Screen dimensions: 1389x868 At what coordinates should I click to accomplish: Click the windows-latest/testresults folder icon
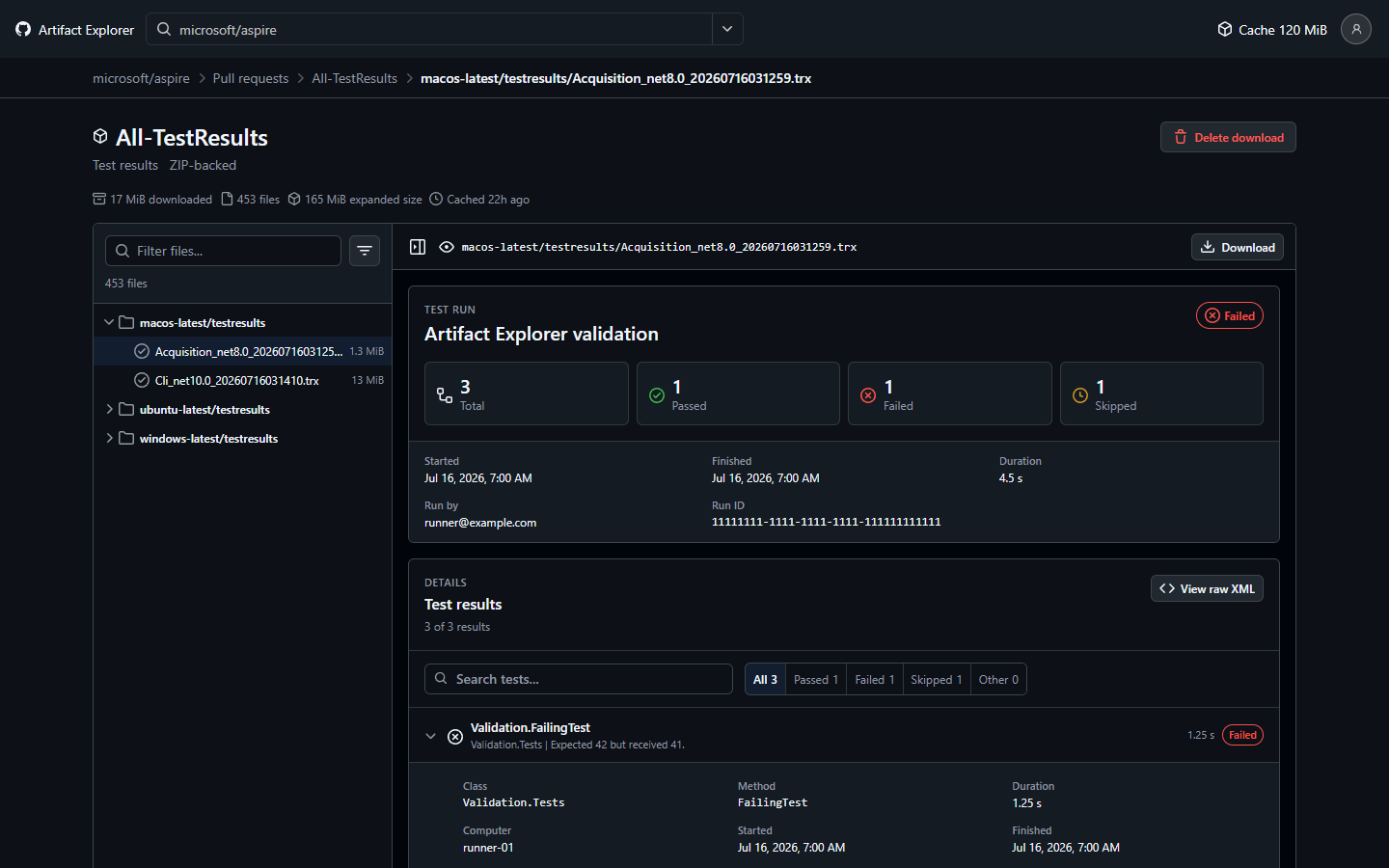click(x=126, y=438)
